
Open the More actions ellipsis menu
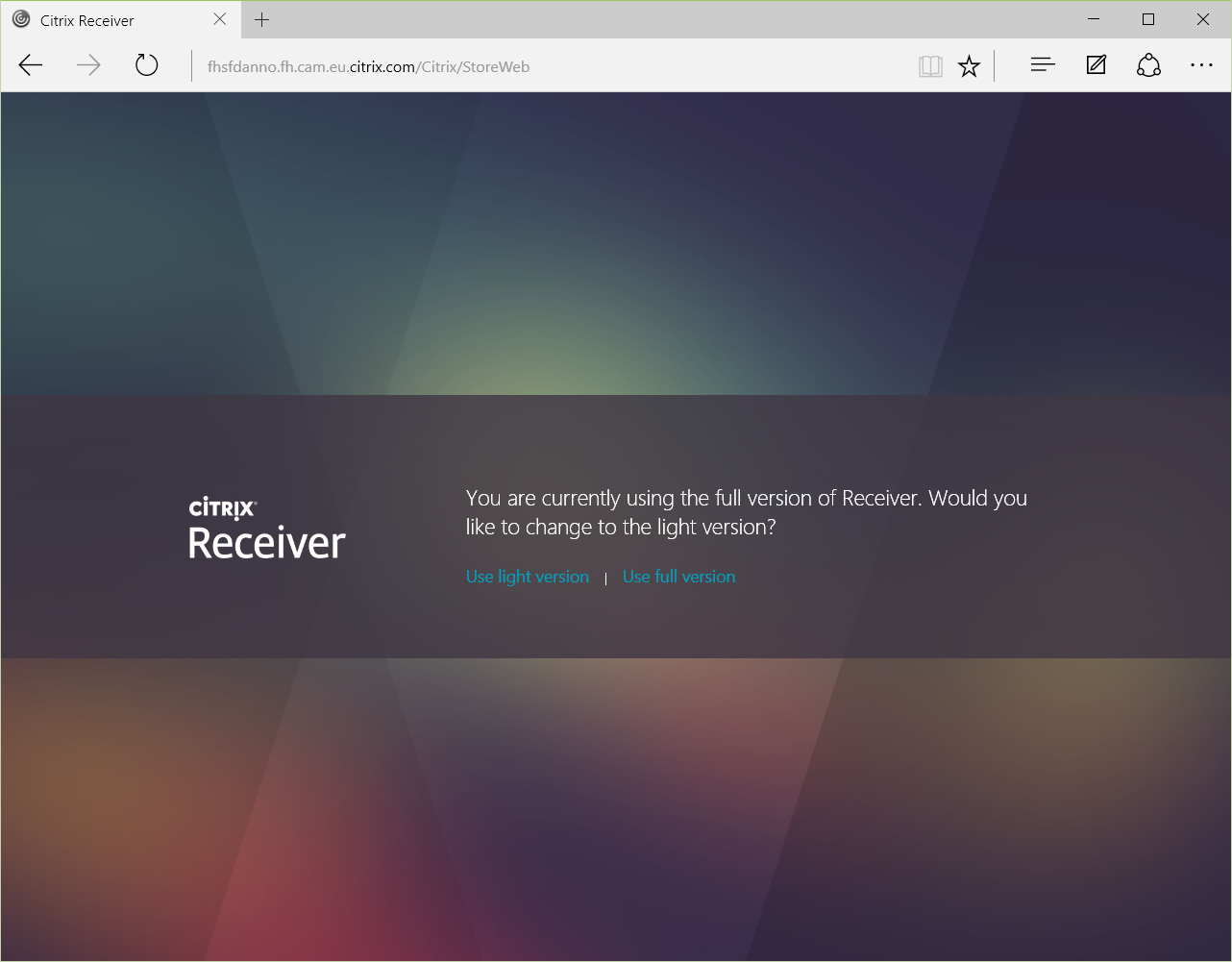coord(1201,65)
